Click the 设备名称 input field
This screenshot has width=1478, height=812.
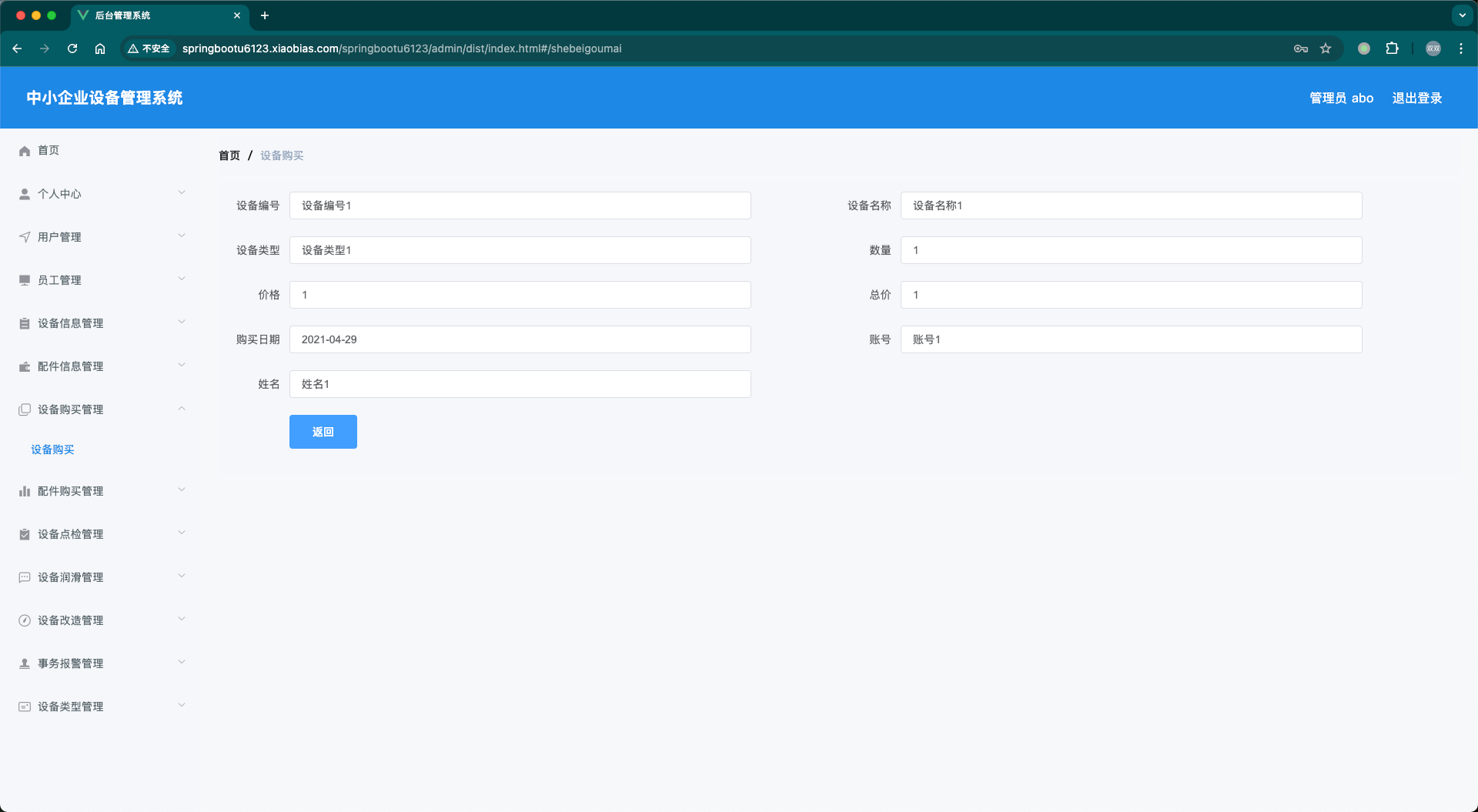[x=1132, y=206]
